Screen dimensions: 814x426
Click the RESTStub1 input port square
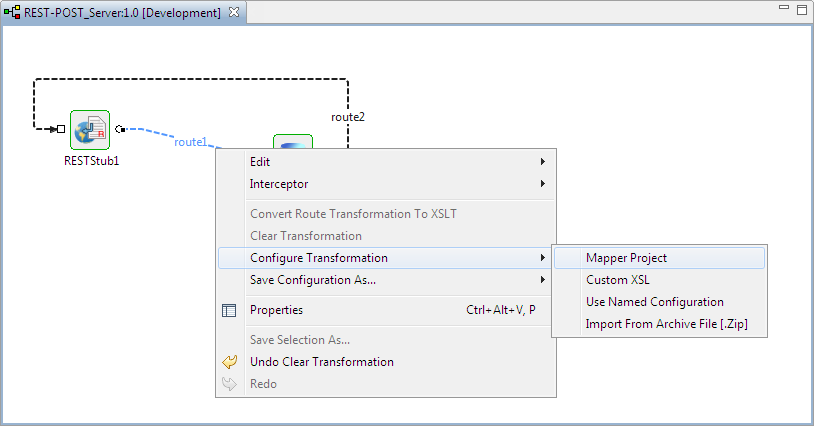coord(61,129)
